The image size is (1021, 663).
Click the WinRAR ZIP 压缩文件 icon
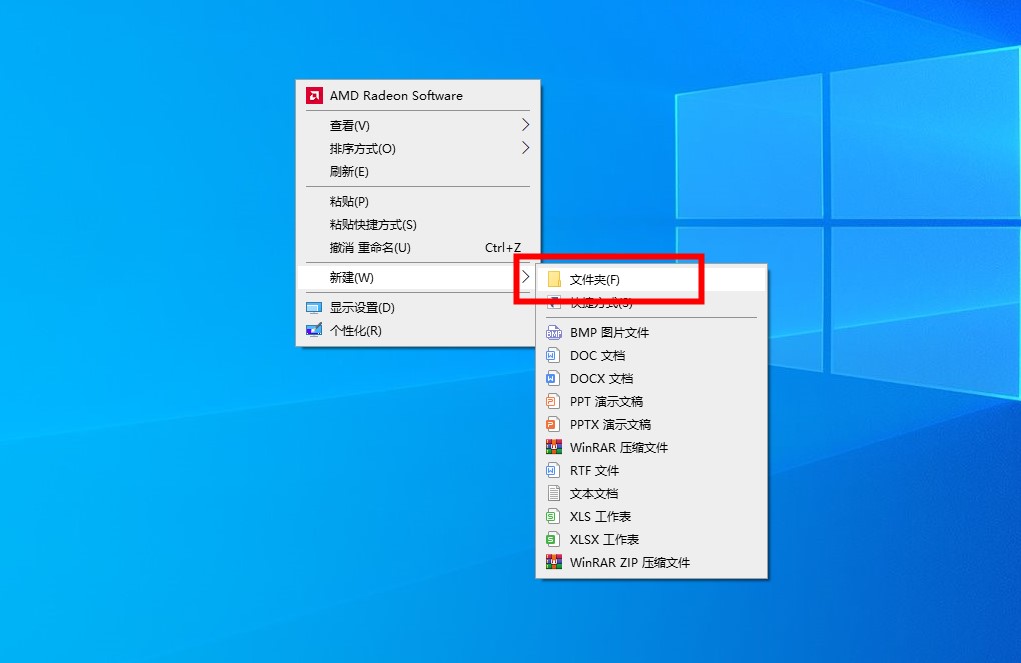click(553, 563)
